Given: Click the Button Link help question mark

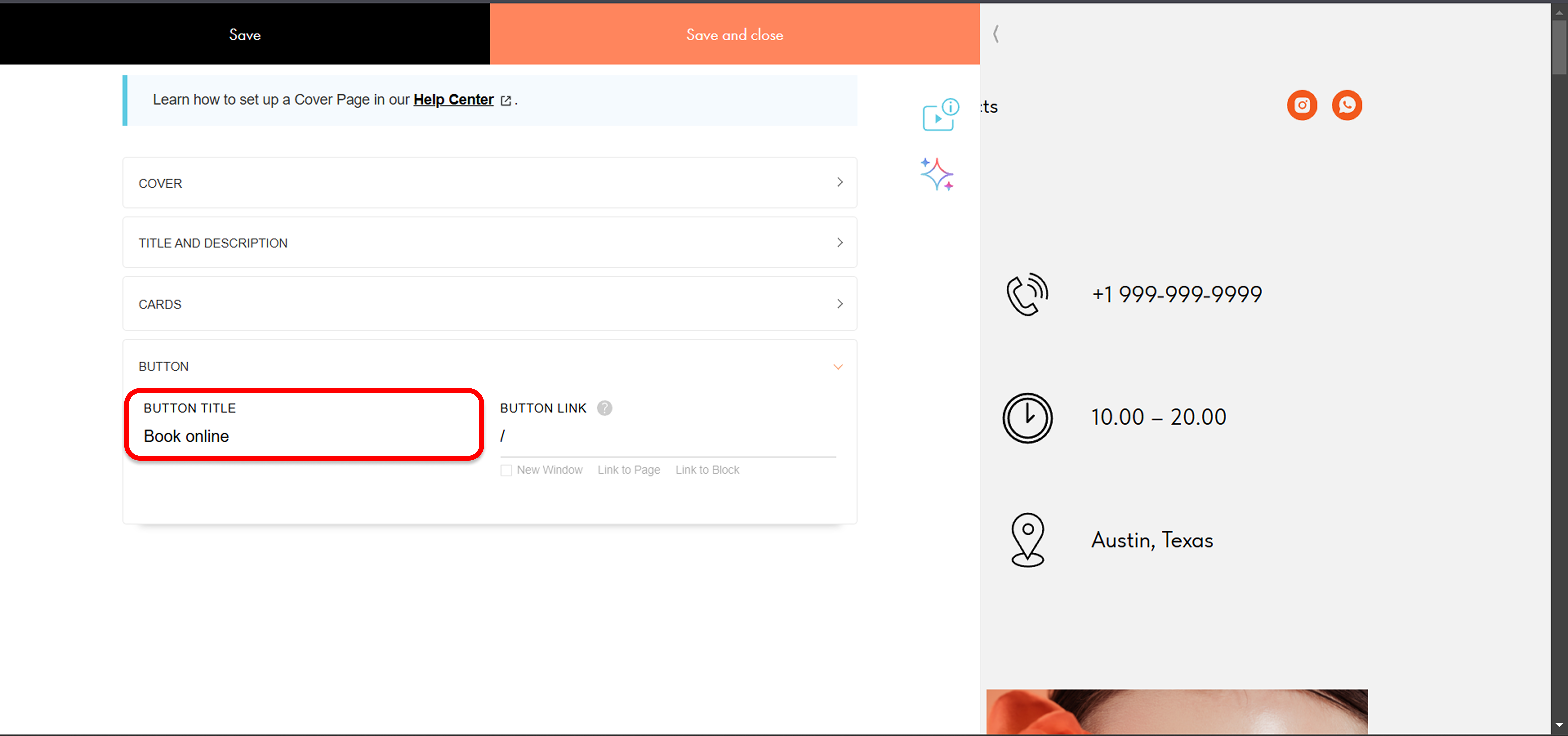Looking at the screenshot, I should coord(604,408).
